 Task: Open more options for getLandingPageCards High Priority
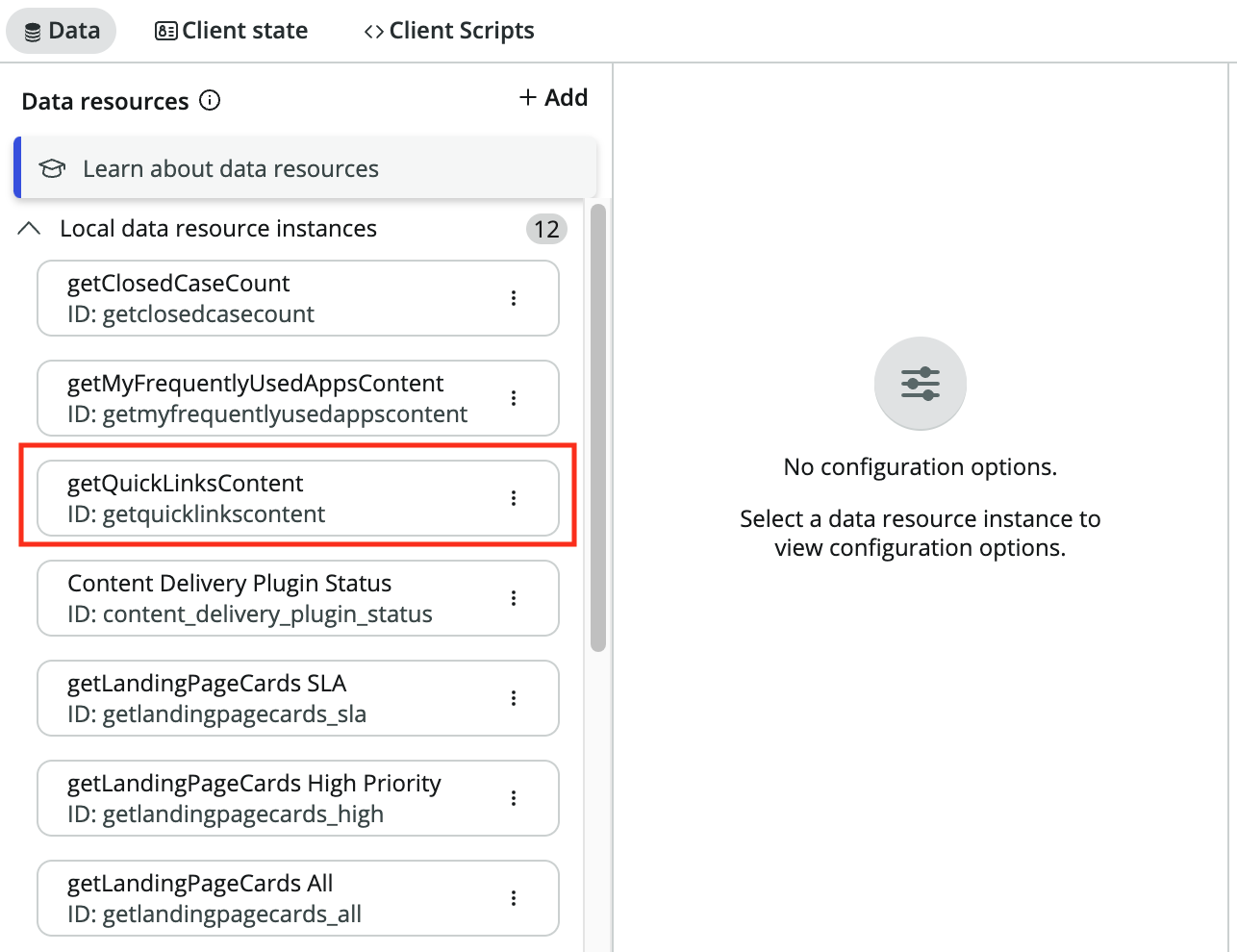click(x=514, y=798)
